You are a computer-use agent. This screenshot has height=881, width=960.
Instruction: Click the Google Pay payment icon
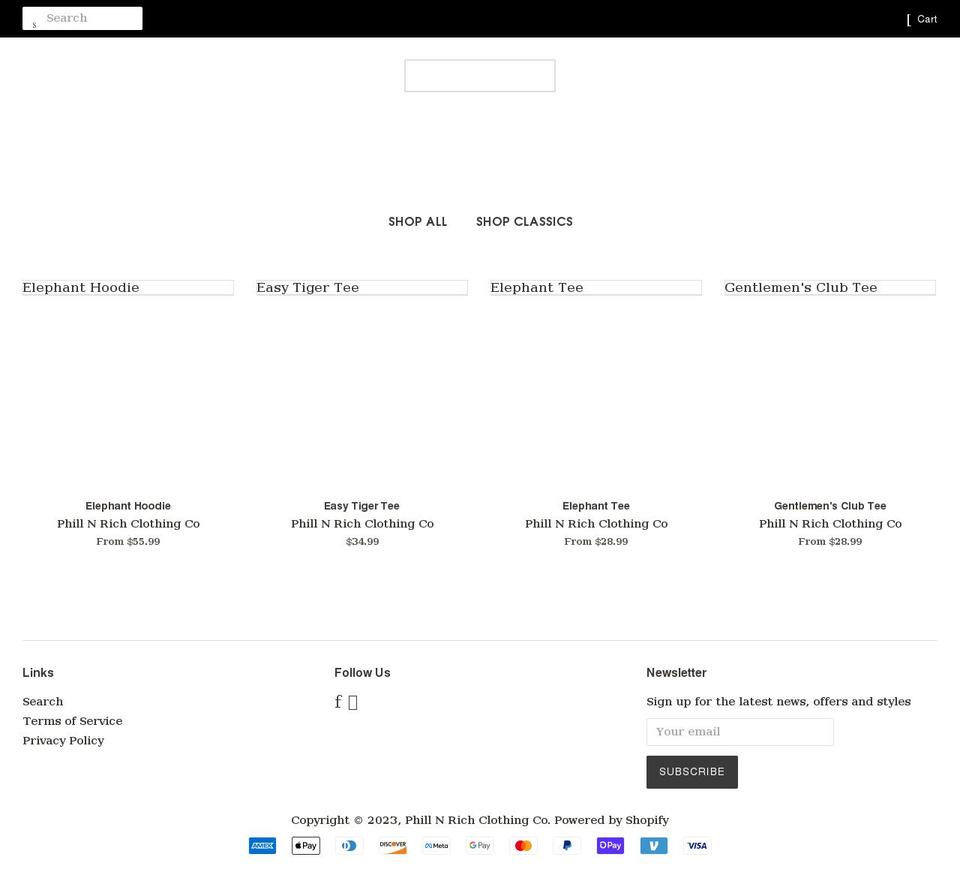480,845
